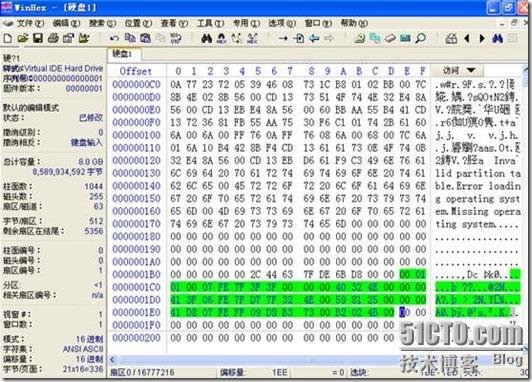Click the Open RAM memory chip icon

(405, 38)
